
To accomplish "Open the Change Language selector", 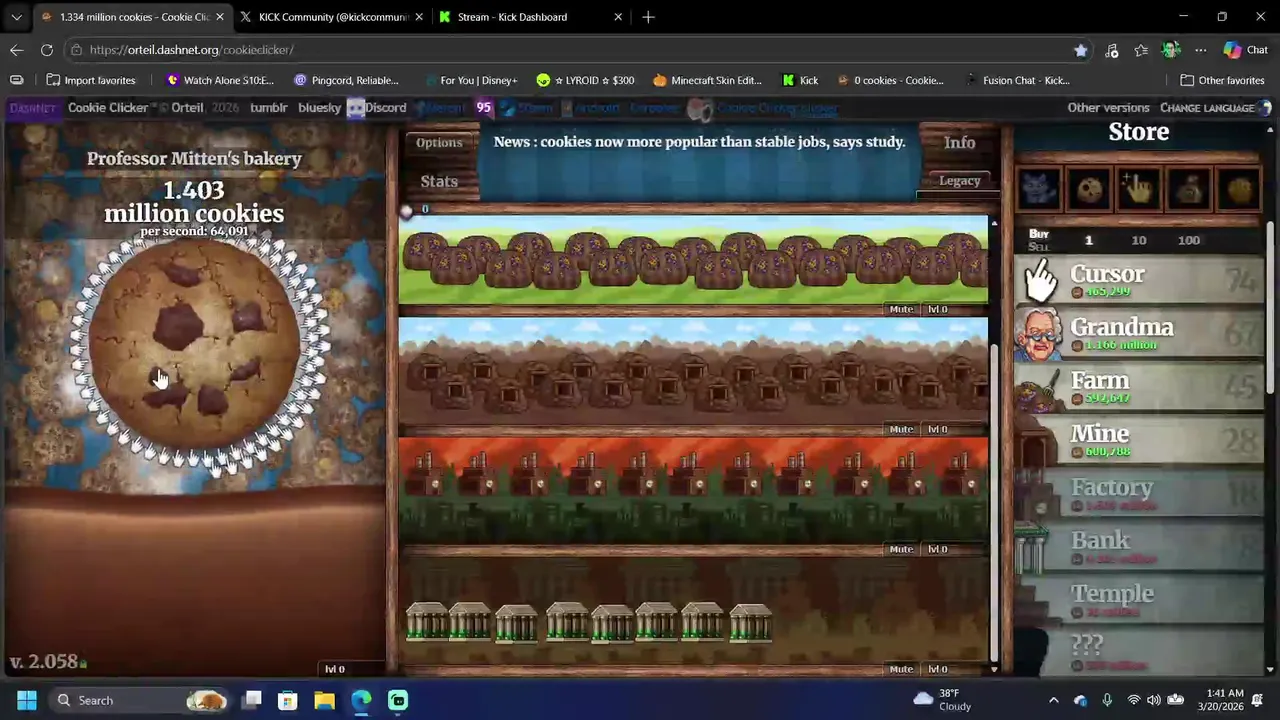I will (x=1215, y=107).
